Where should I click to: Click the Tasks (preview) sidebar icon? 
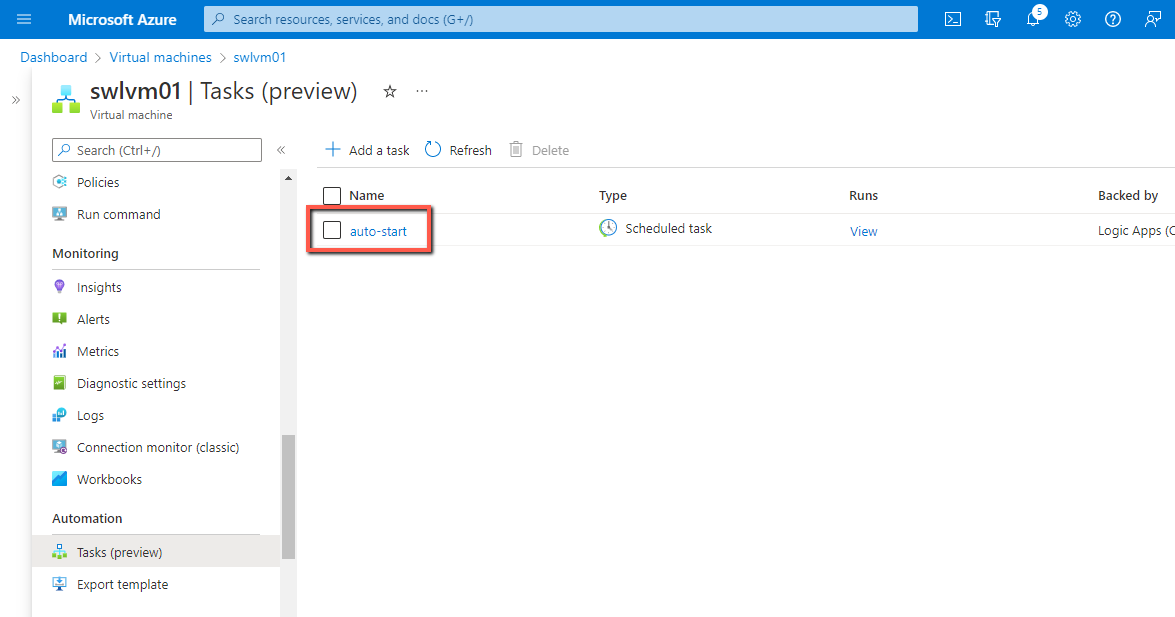(59, 552)
